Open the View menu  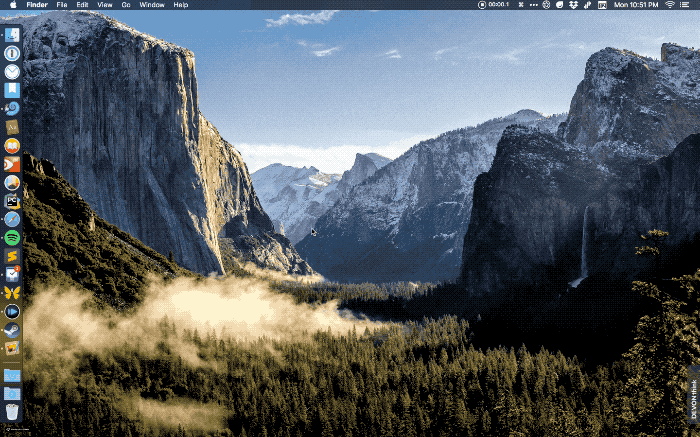click(104, 5)
